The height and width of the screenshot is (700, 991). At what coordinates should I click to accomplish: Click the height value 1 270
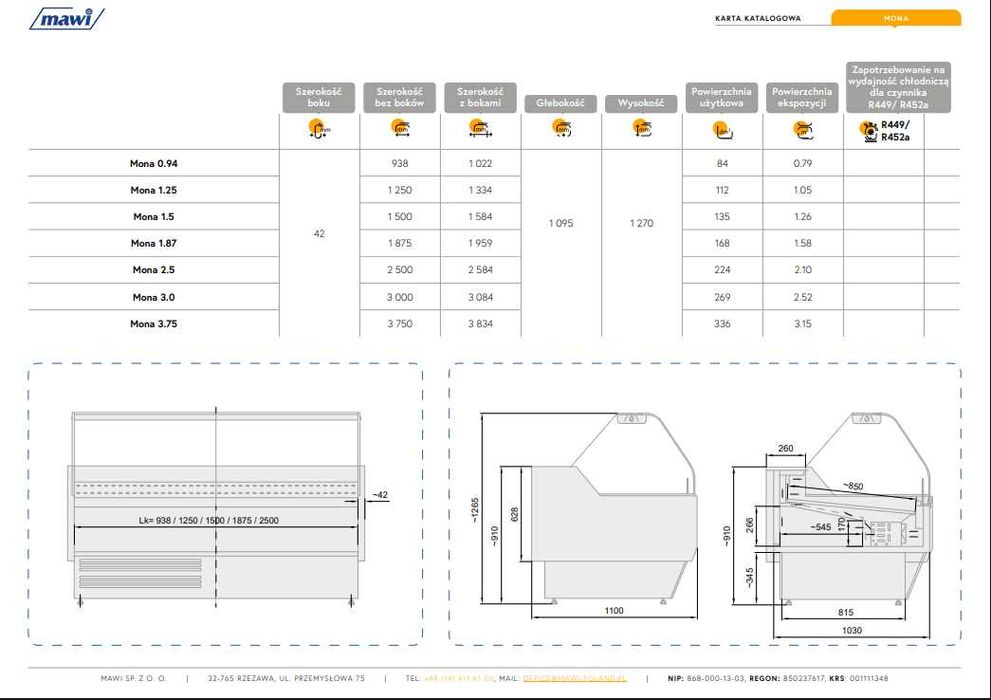[x=641, y=224]
